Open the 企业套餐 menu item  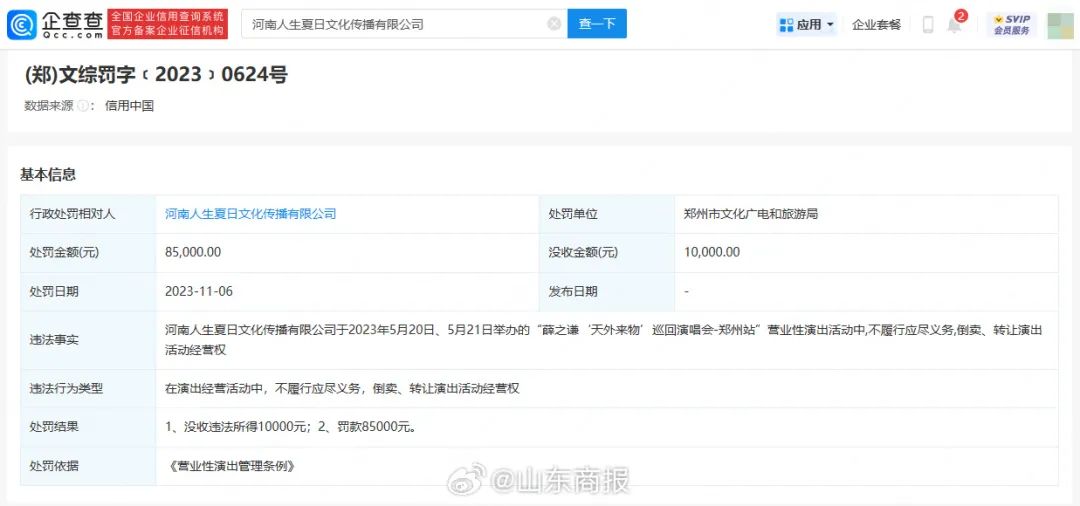(876, 25)
